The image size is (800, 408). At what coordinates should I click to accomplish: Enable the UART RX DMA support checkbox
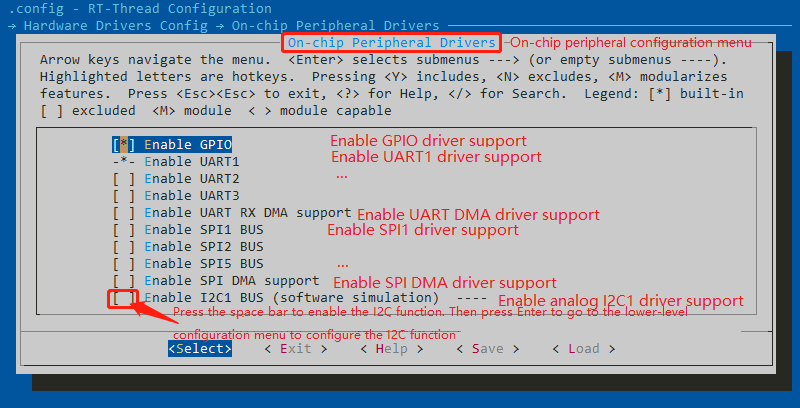tap(123, 212)
